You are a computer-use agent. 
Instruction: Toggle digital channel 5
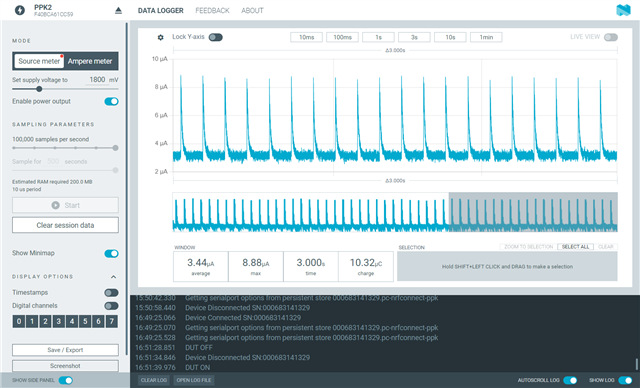[85, 321]
